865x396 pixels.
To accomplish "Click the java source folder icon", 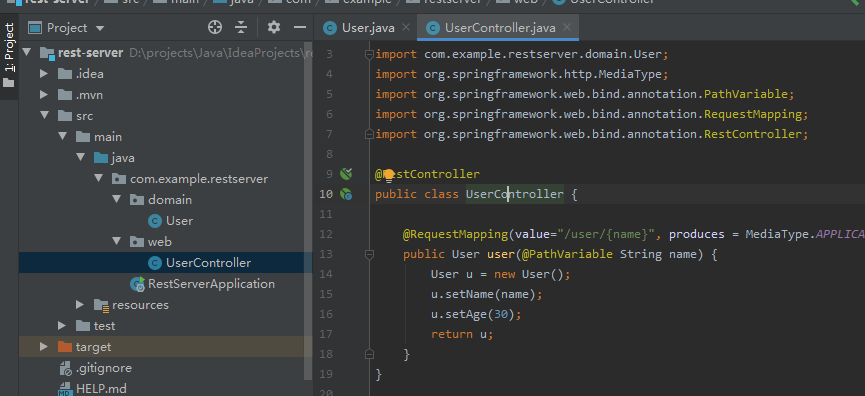I will (x=100, y=158).
